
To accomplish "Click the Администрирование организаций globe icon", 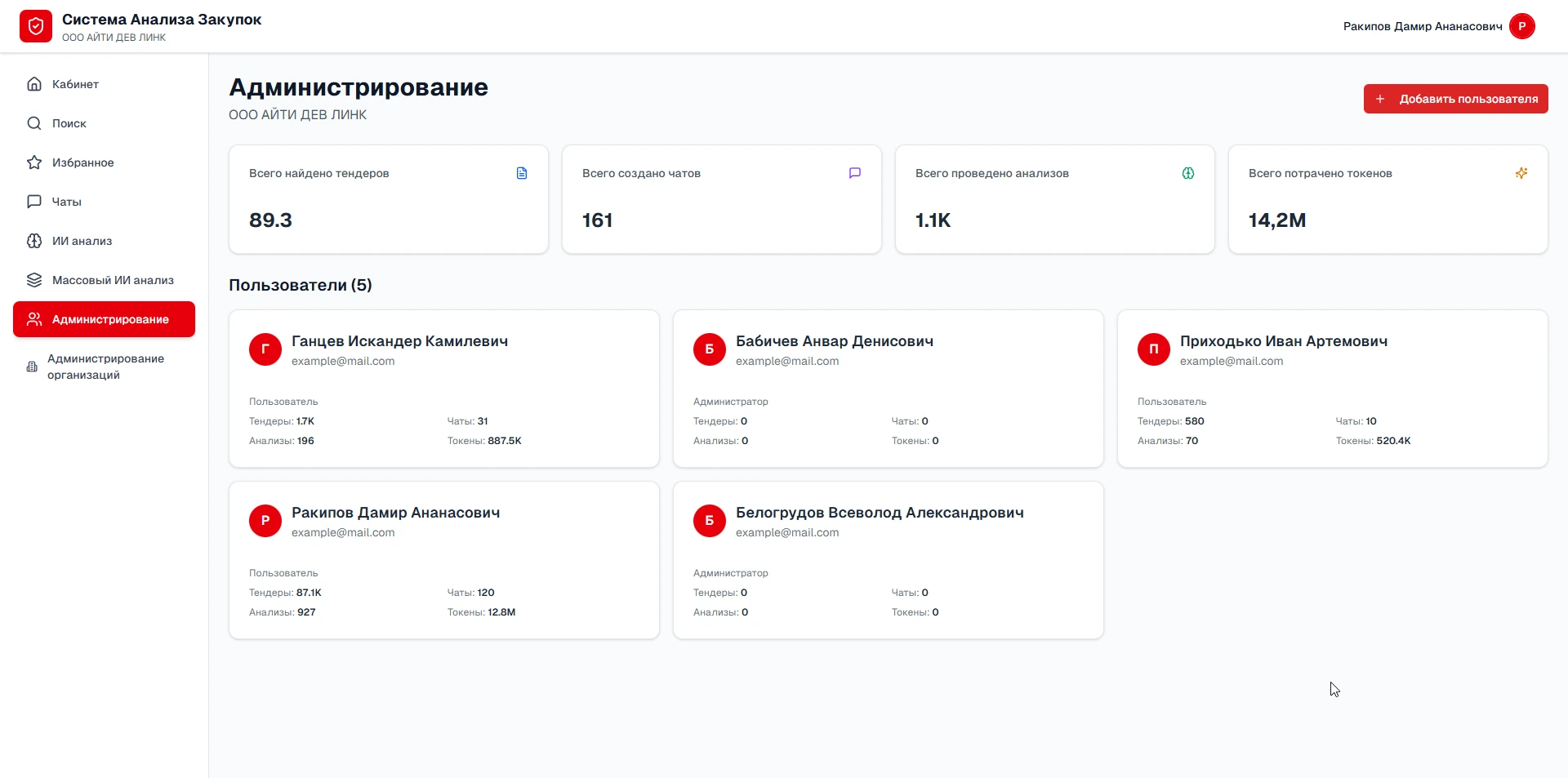I will coord(30,367).
